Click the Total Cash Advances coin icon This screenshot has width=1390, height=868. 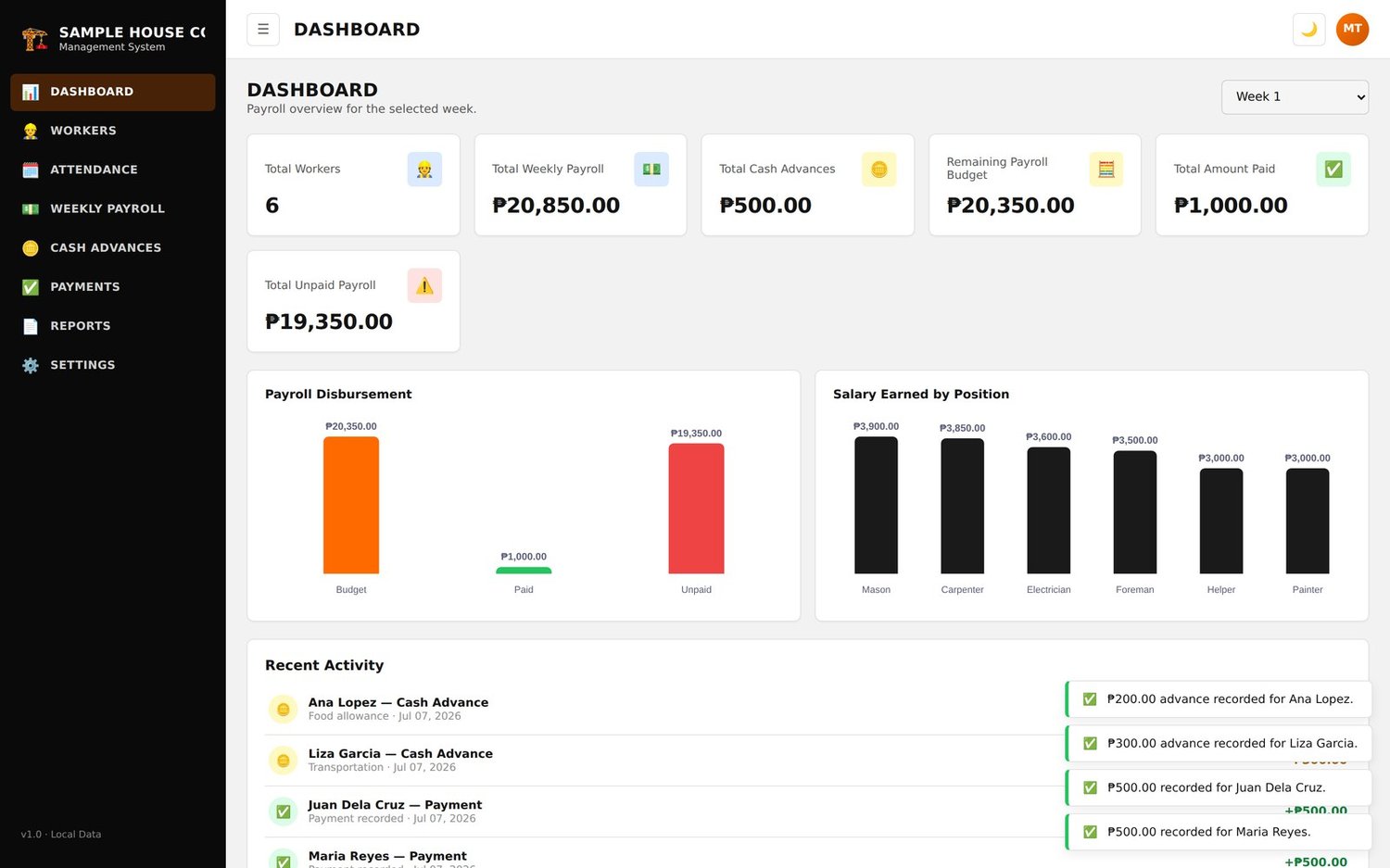click(x=878, y=170)
